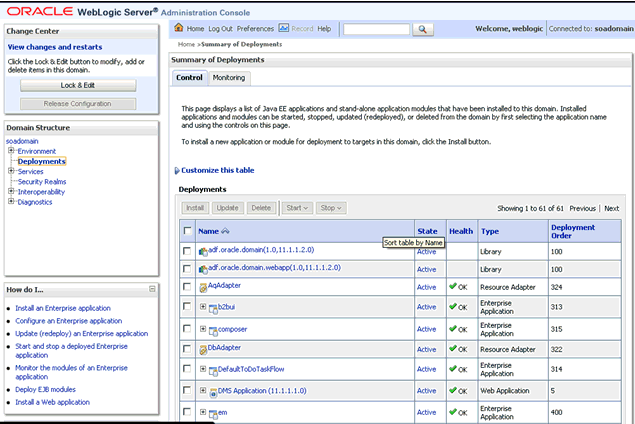Click the Delete button
This screenshot has height=424, width=635.
[x=261, y=208]
